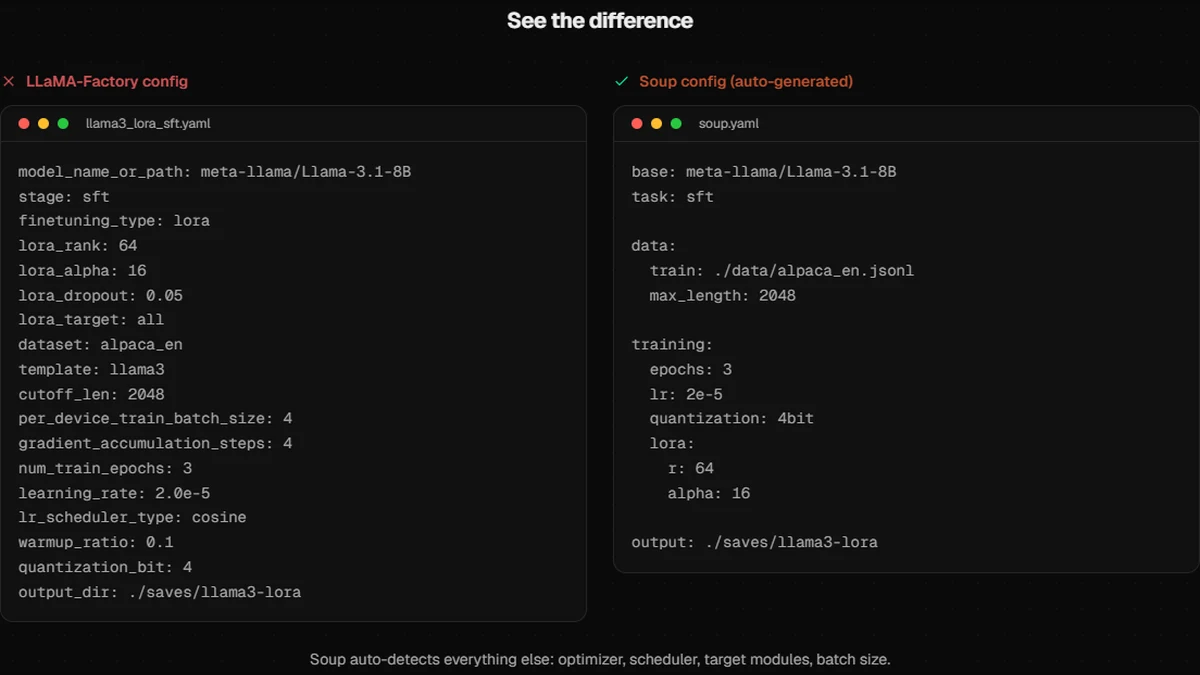
Task: Click the 'max_length: 2048' line
Action: pos(723,296)
